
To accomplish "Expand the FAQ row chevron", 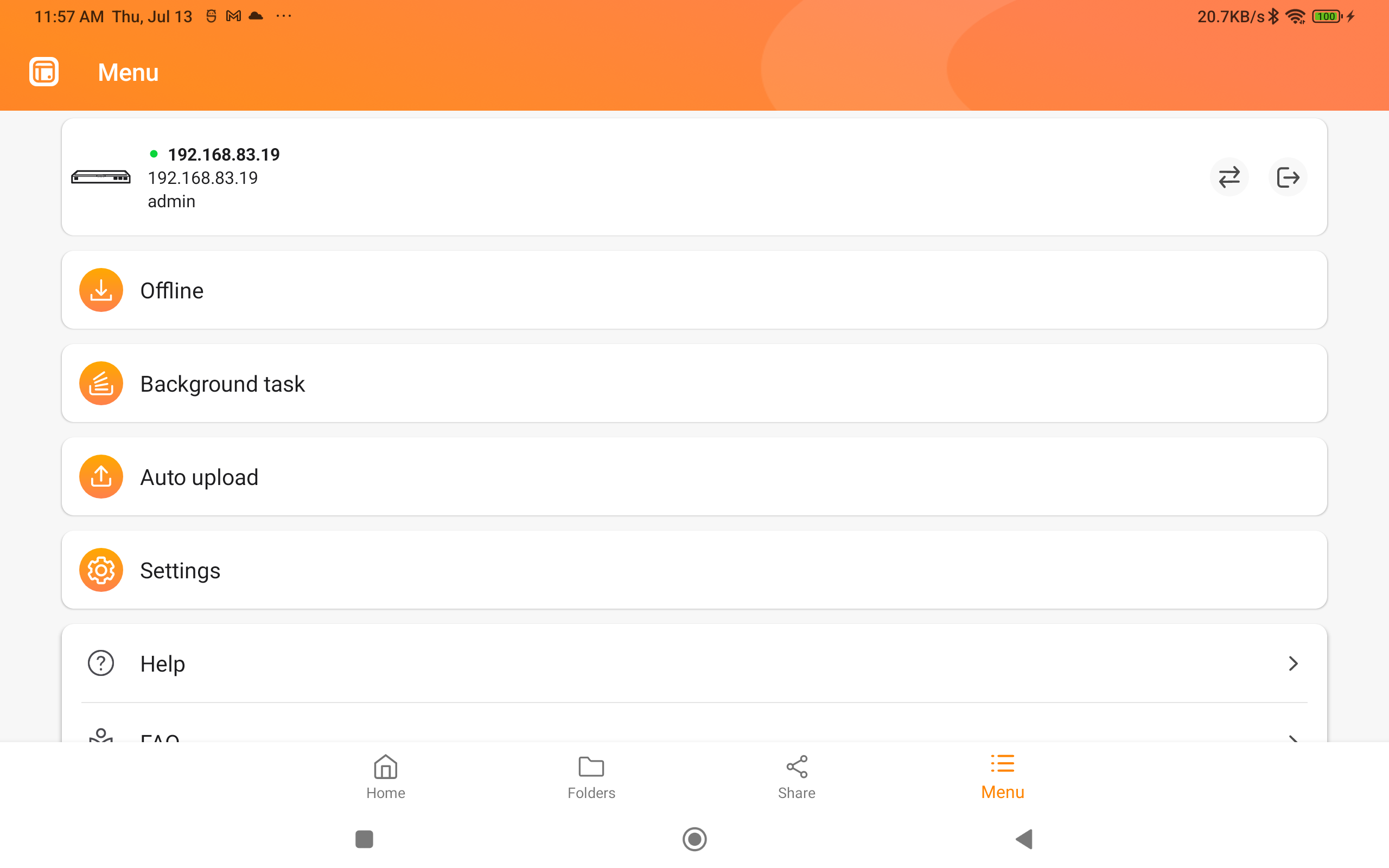I will coord(1292,737).
